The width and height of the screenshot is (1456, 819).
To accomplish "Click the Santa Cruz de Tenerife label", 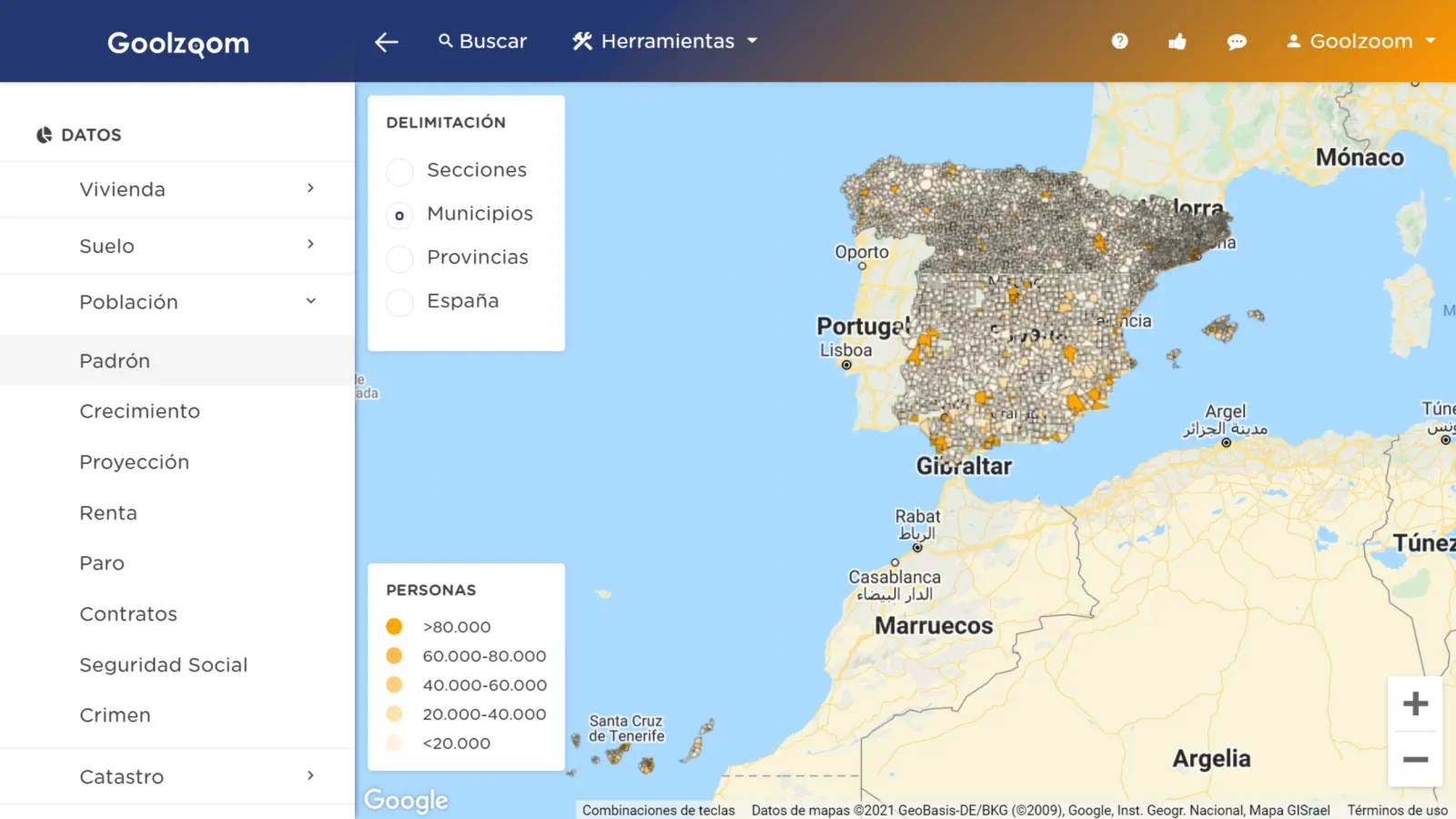I will [x=626, y=728].
